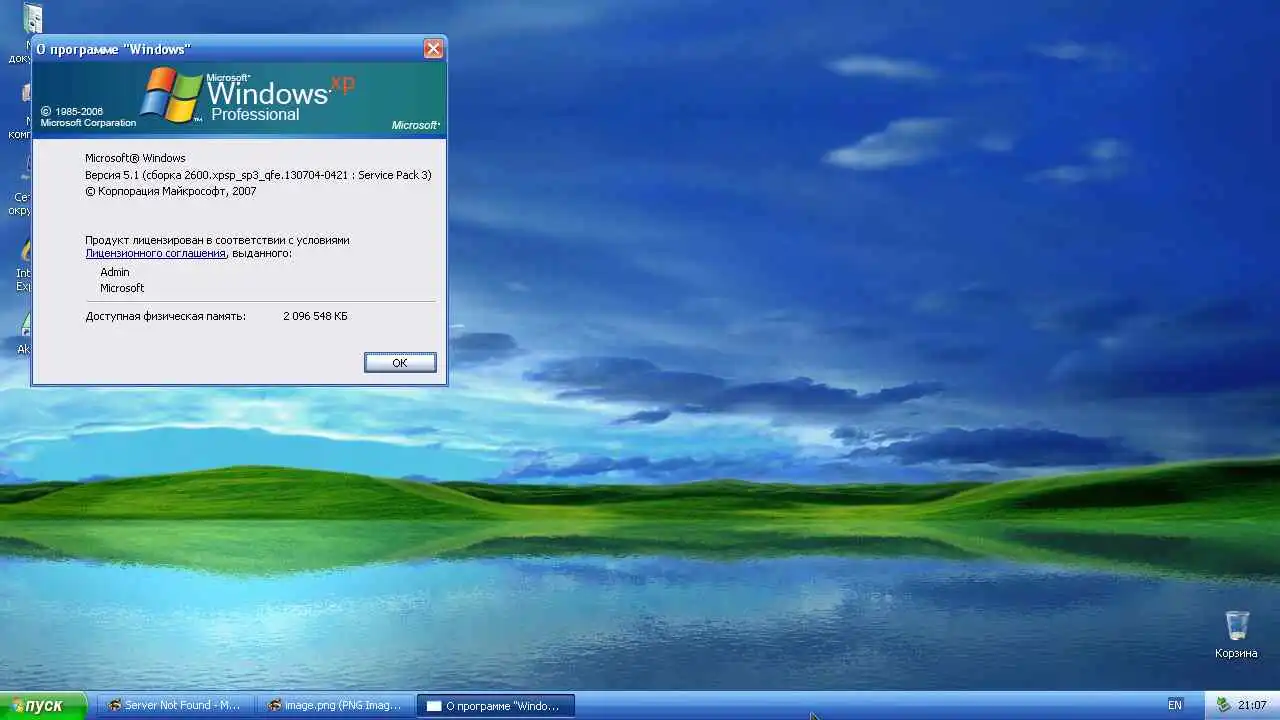Open the EN language indicator
This screenshot has height=720, width=1280.
pos(1175,705)
